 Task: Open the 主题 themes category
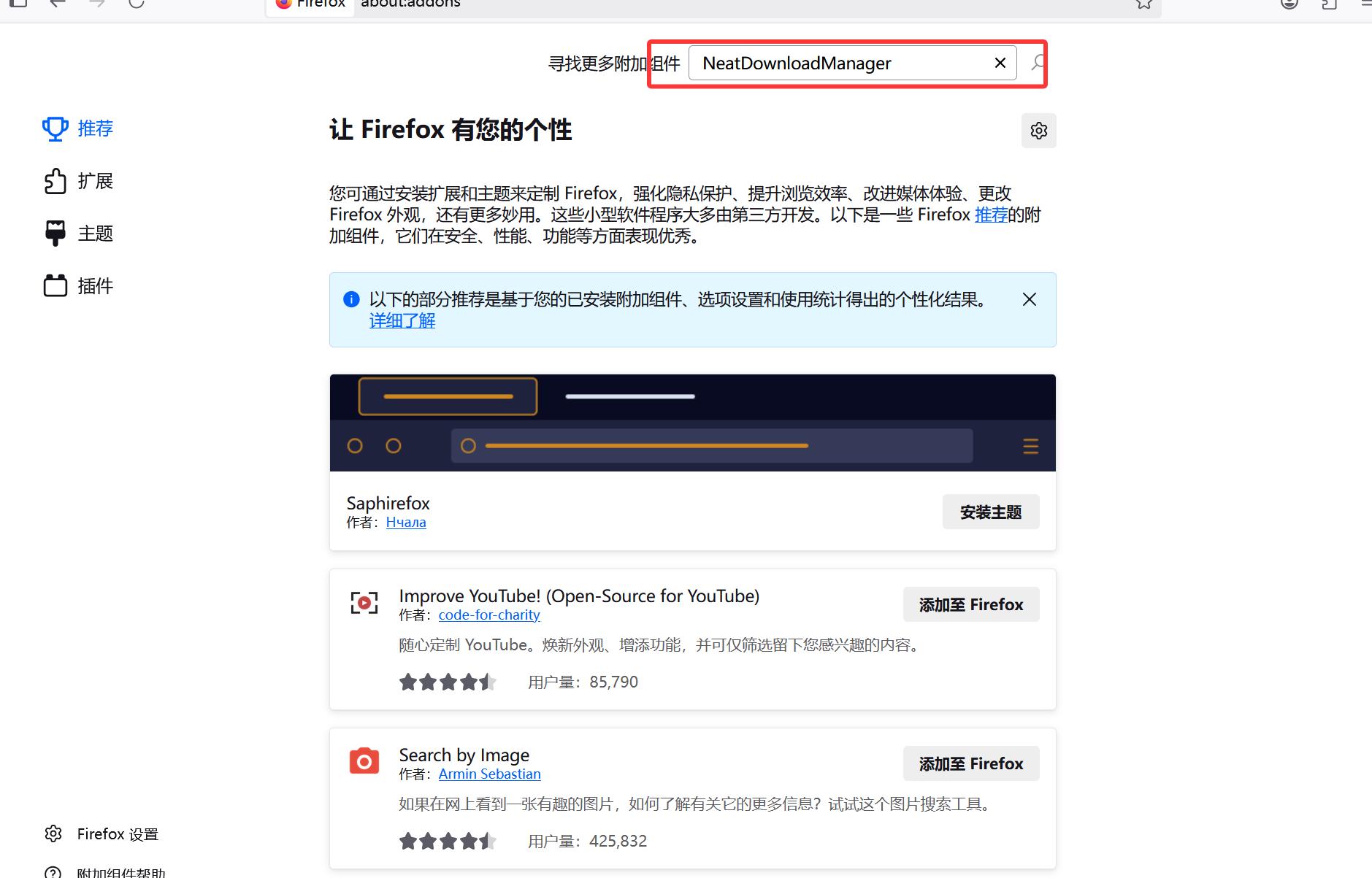(78, 234)
